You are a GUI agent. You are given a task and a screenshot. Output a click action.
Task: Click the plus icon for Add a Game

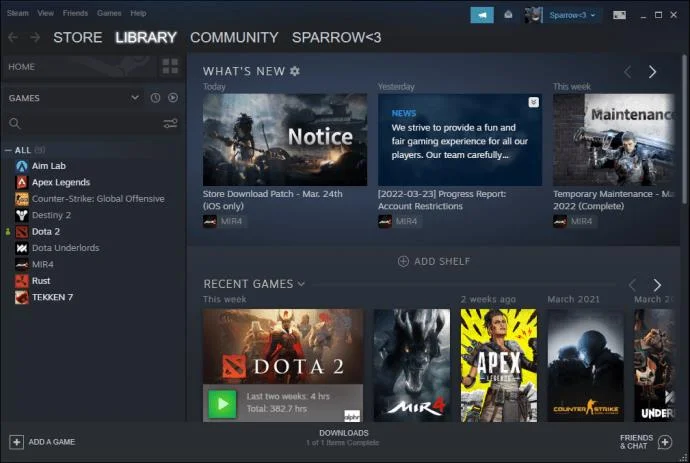click(x=16, y=442)
